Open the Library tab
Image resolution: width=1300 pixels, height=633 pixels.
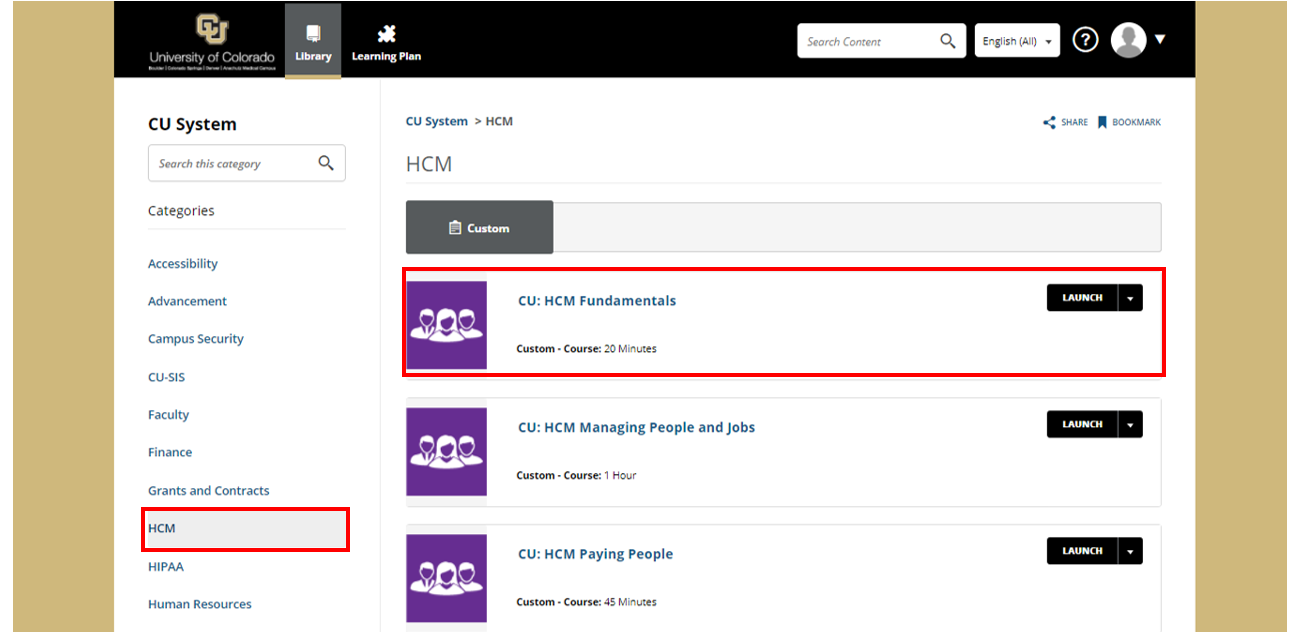click(x=313, y=40)
